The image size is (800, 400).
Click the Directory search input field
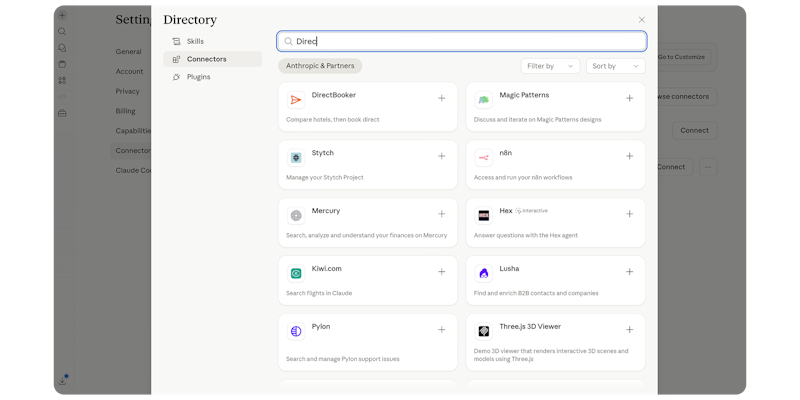[x=462, y=41]
